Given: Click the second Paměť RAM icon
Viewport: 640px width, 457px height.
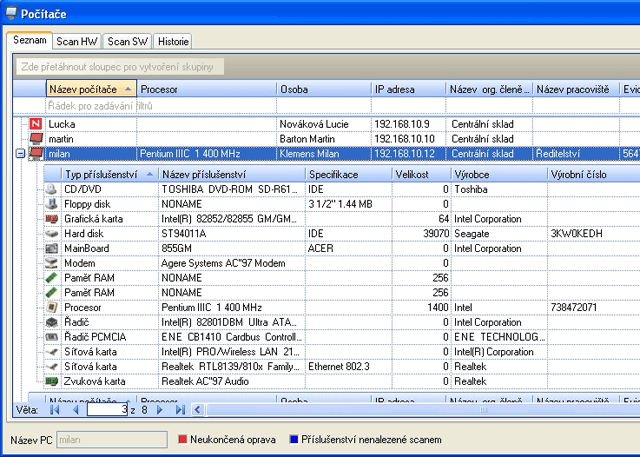Looking at the screenshot, I should pyautogui.click(x=51, y=293).
